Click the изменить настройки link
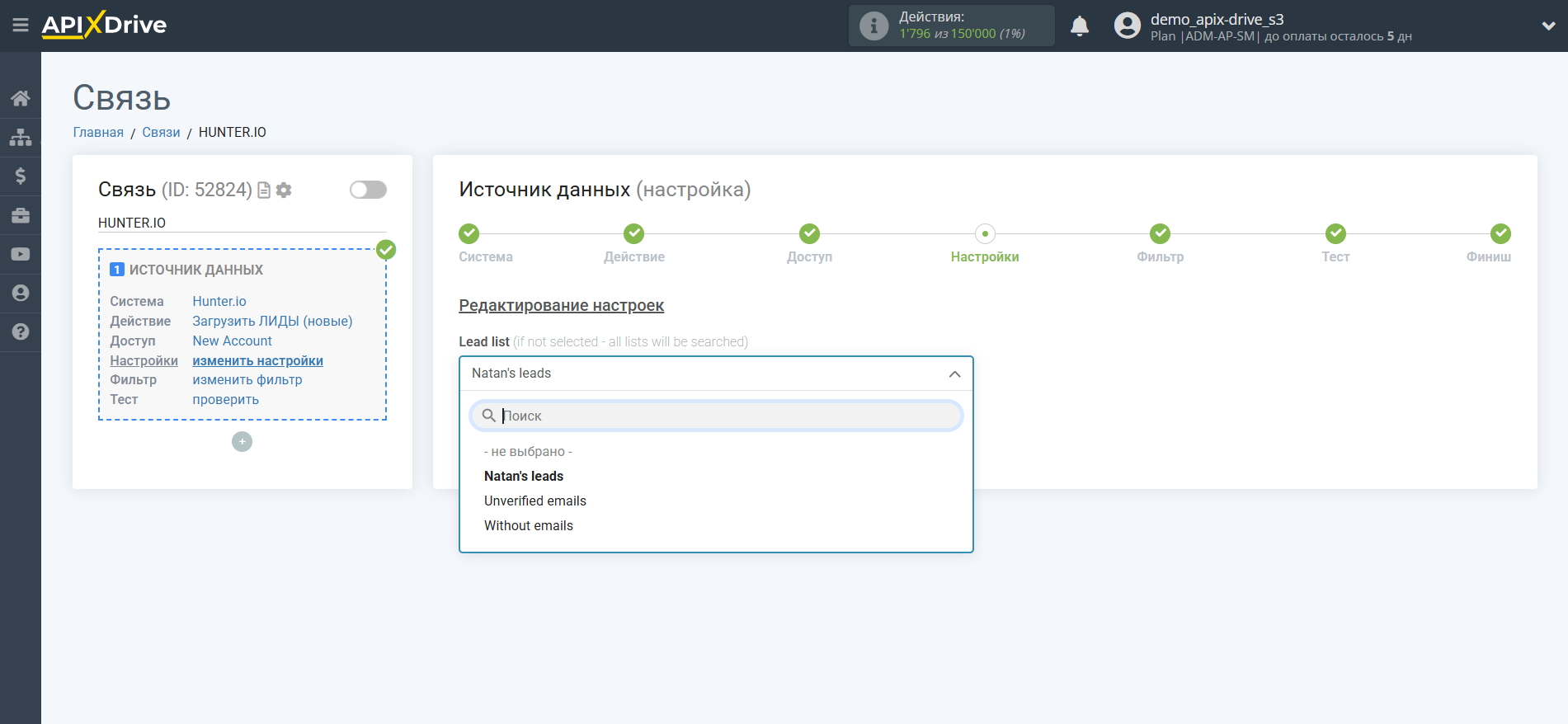This screenshot has width=1568, height=724. [257, 361]
